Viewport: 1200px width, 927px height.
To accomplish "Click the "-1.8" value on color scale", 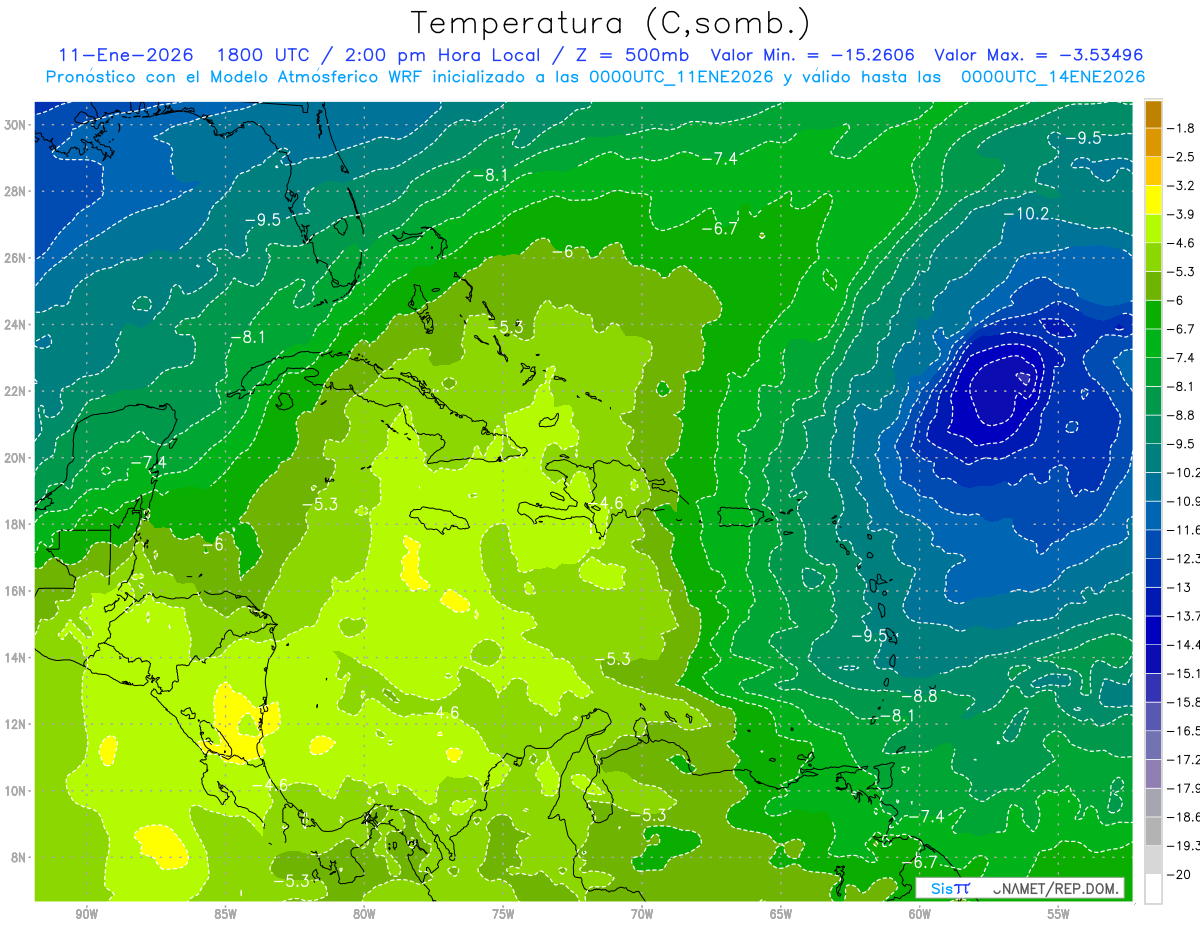I will 1181,128.
